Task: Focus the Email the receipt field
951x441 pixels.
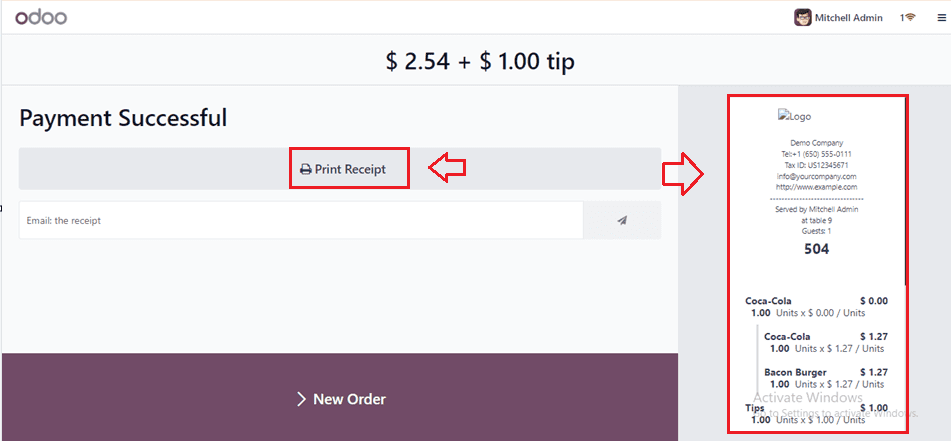Action: [x=301, y=220]
